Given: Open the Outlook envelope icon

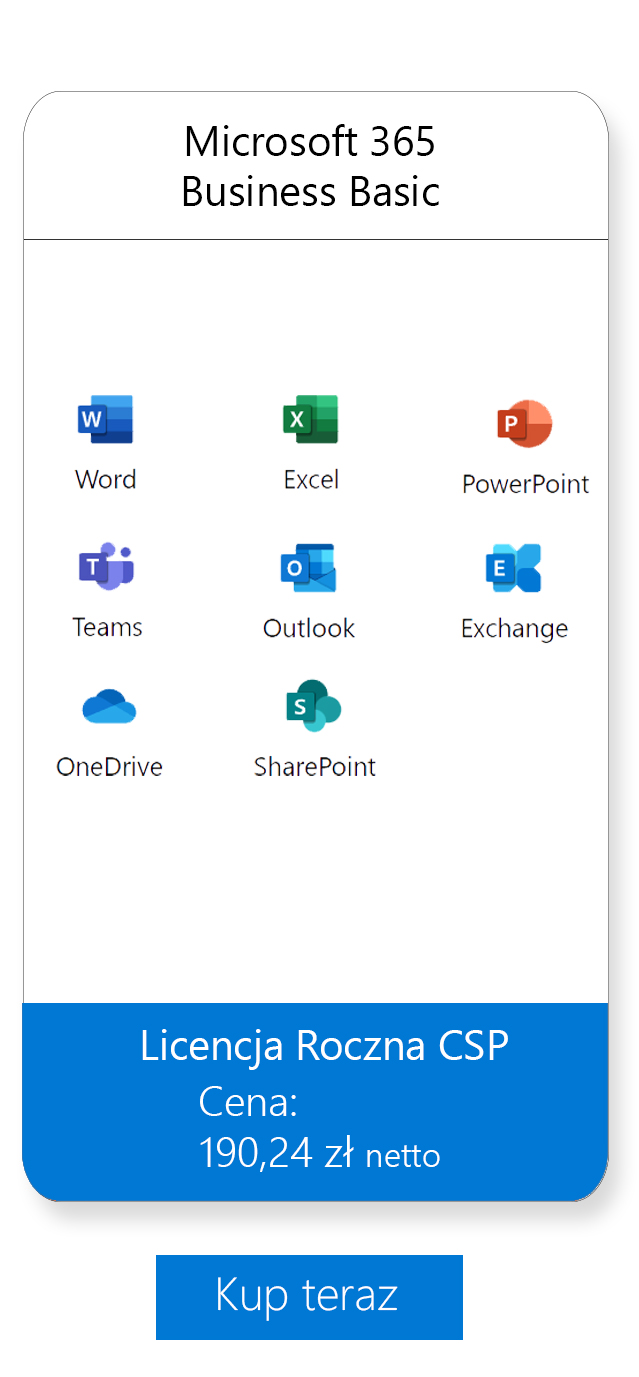Looking at the screenshot, I should 308,568.
